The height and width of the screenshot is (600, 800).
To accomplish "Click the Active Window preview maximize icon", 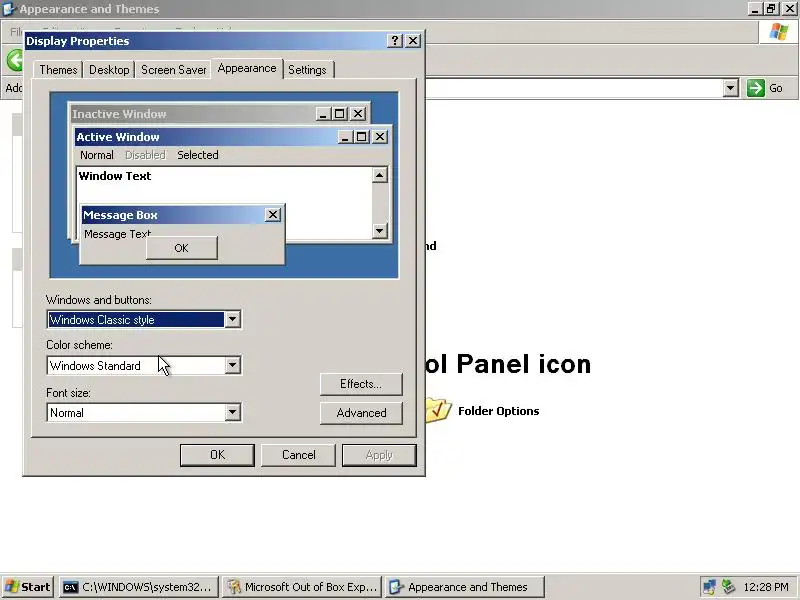I will pyautogui.click(x=362, y=137).
